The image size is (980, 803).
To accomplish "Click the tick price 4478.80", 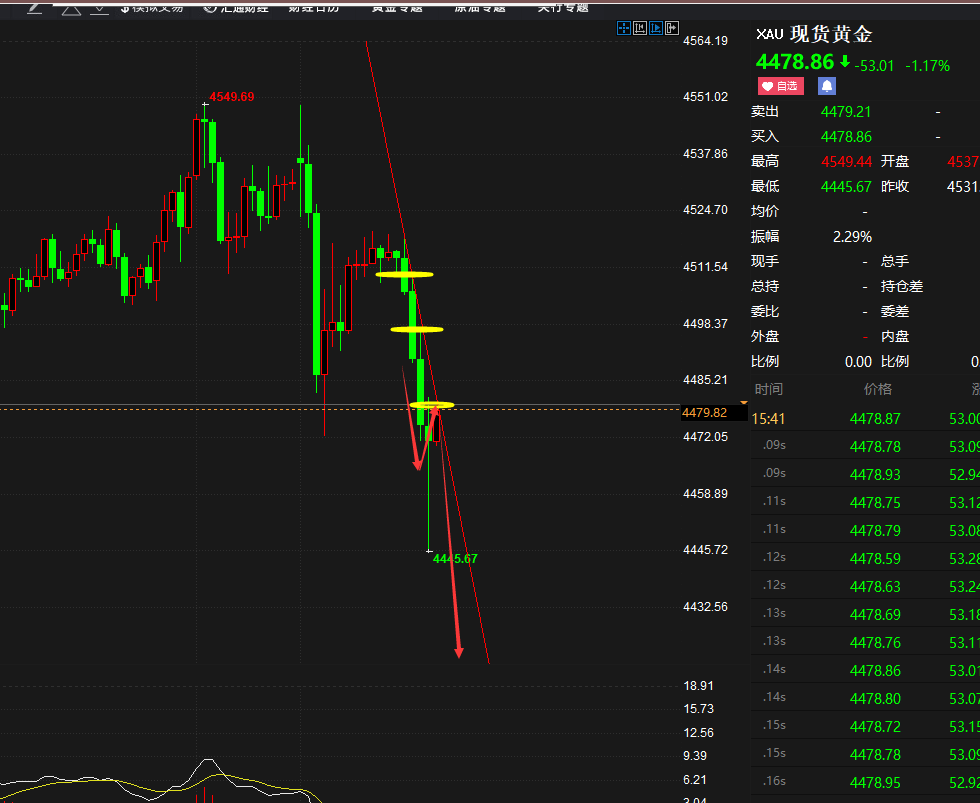I will coord(875,699).
